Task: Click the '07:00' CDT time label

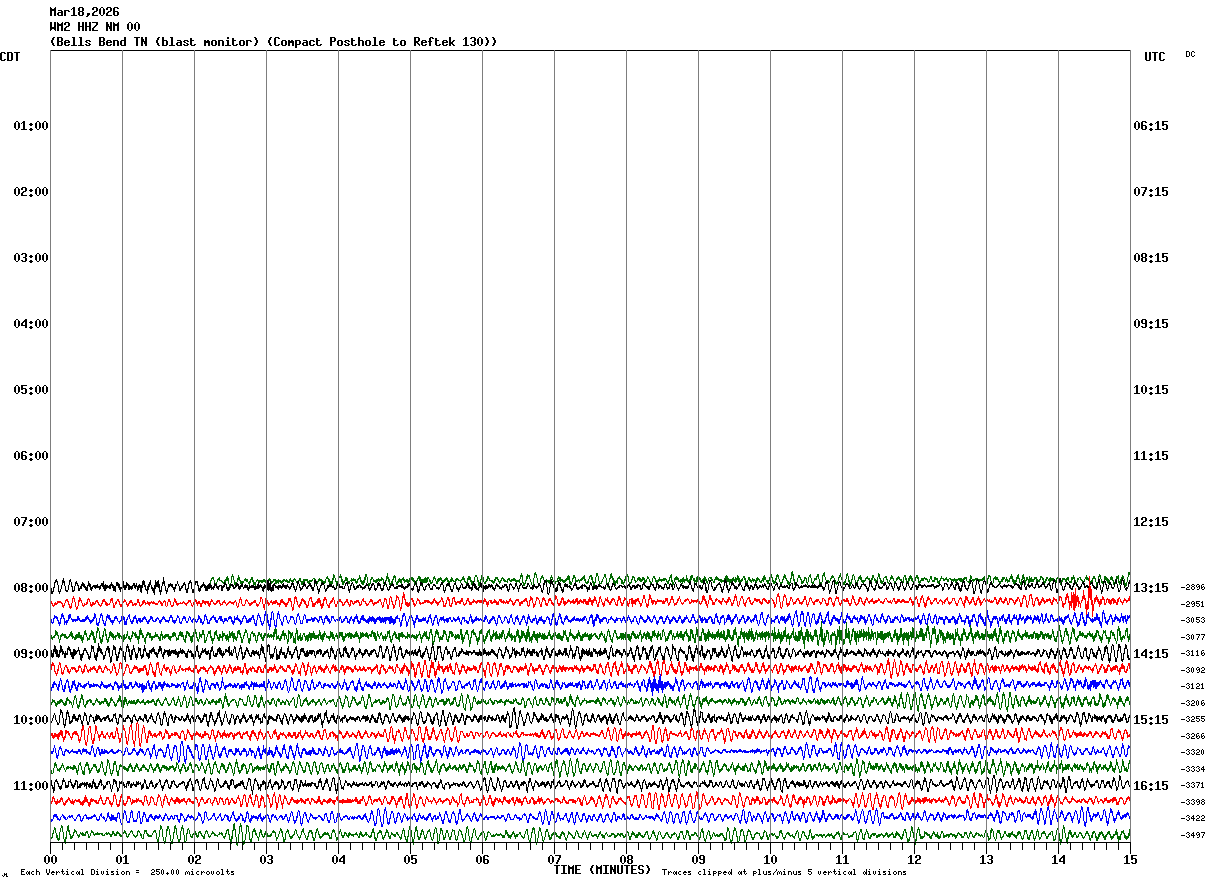Action: coord(31,522)
